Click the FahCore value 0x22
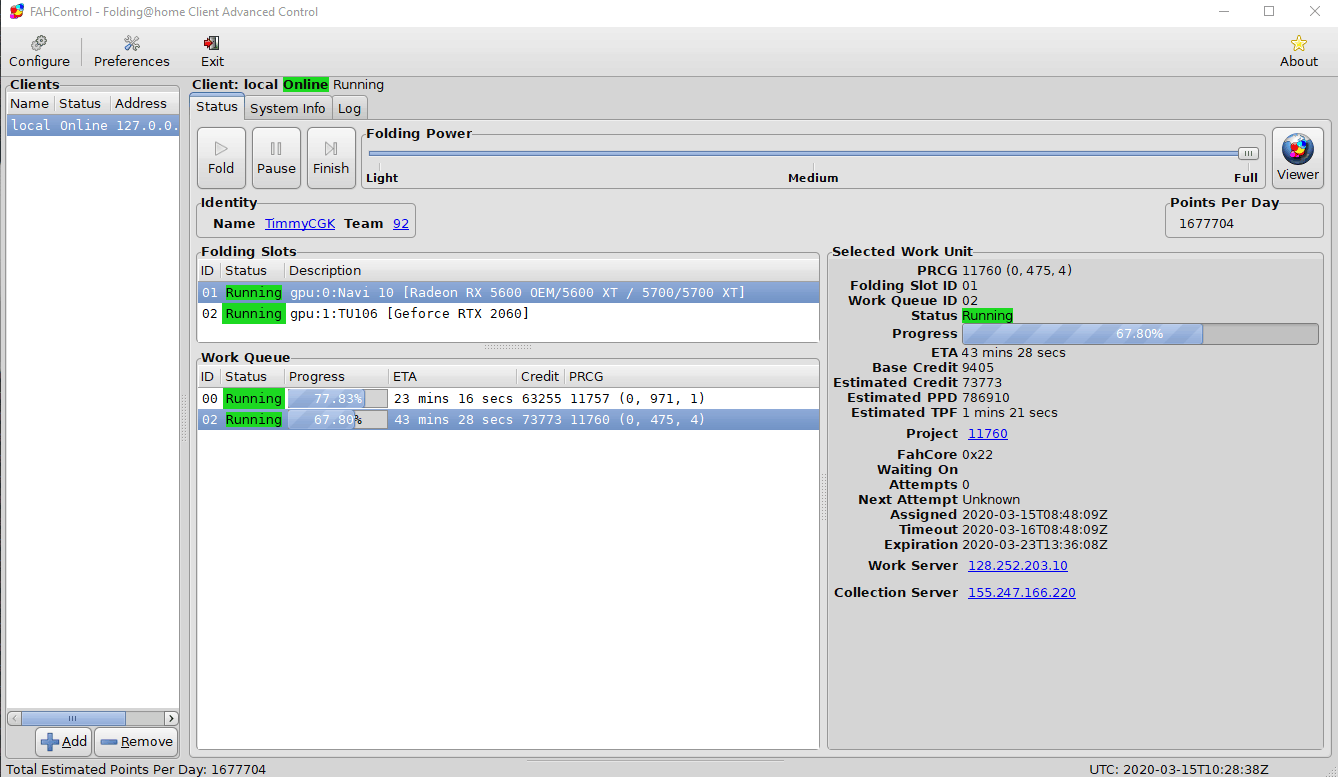 (x=978, y=455)
